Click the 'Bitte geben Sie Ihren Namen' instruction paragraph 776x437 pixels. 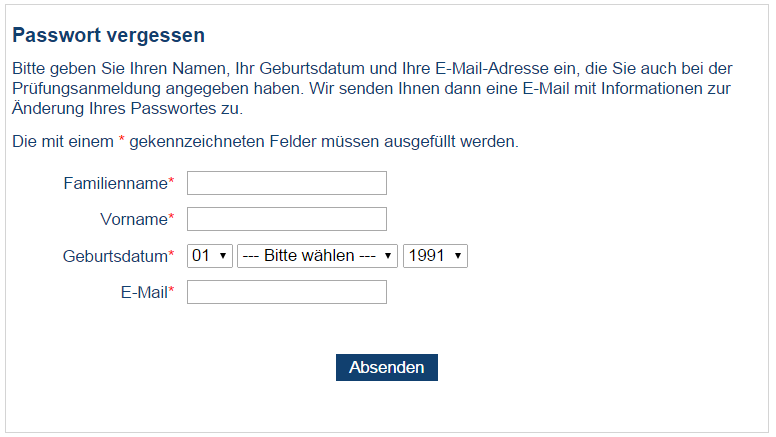tap(372, 88)
